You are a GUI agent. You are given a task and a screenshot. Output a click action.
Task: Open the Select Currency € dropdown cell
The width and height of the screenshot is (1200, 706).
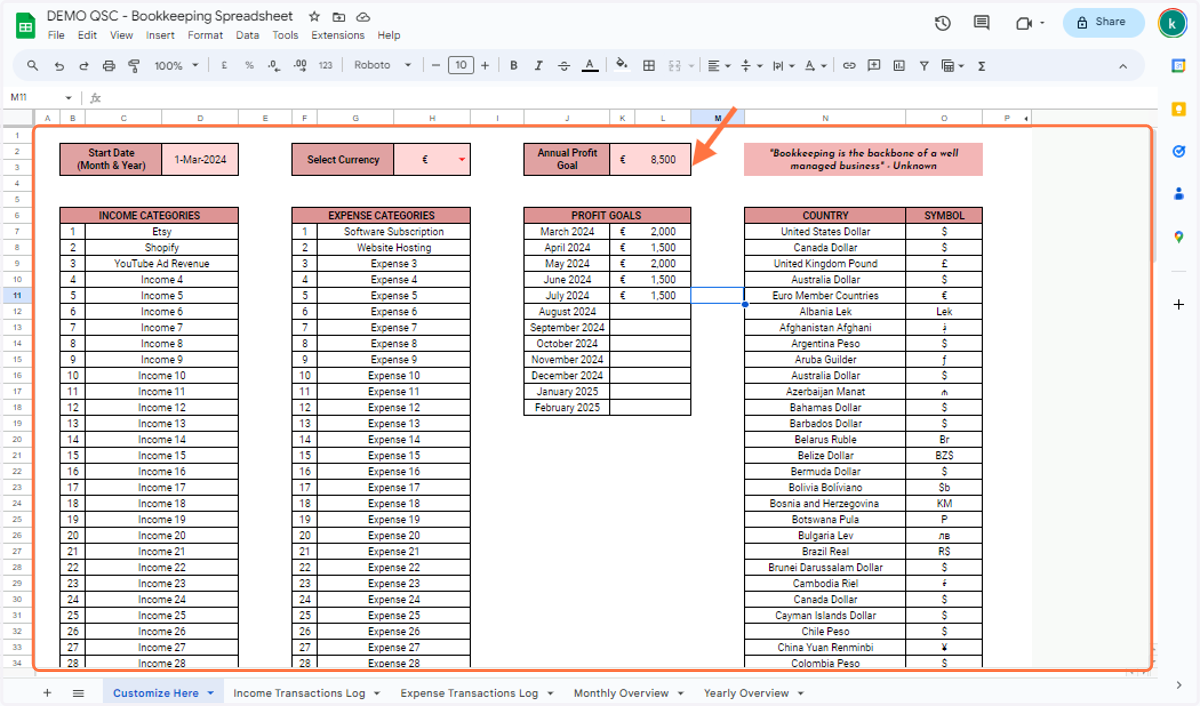432,159
